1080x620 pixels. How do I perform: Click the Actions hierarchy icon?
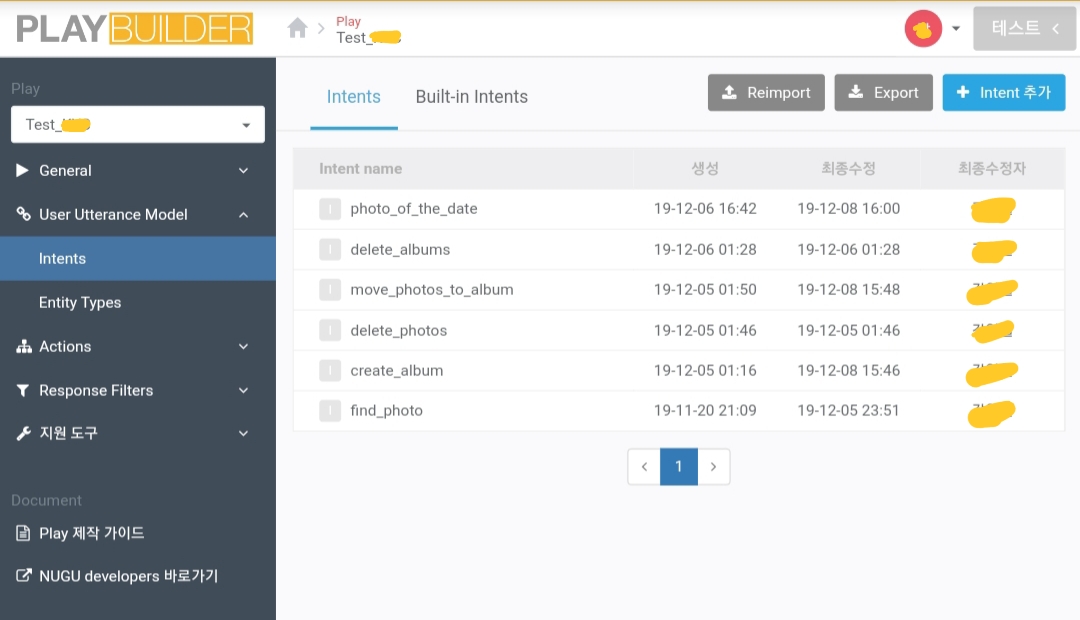point(23,347)
